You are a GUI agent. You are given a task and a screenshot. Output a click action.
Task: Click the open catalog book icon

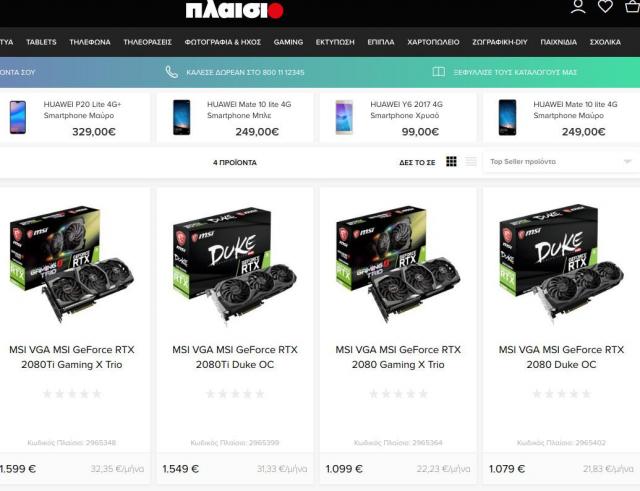pyautogui.click(x=438, y=72)
